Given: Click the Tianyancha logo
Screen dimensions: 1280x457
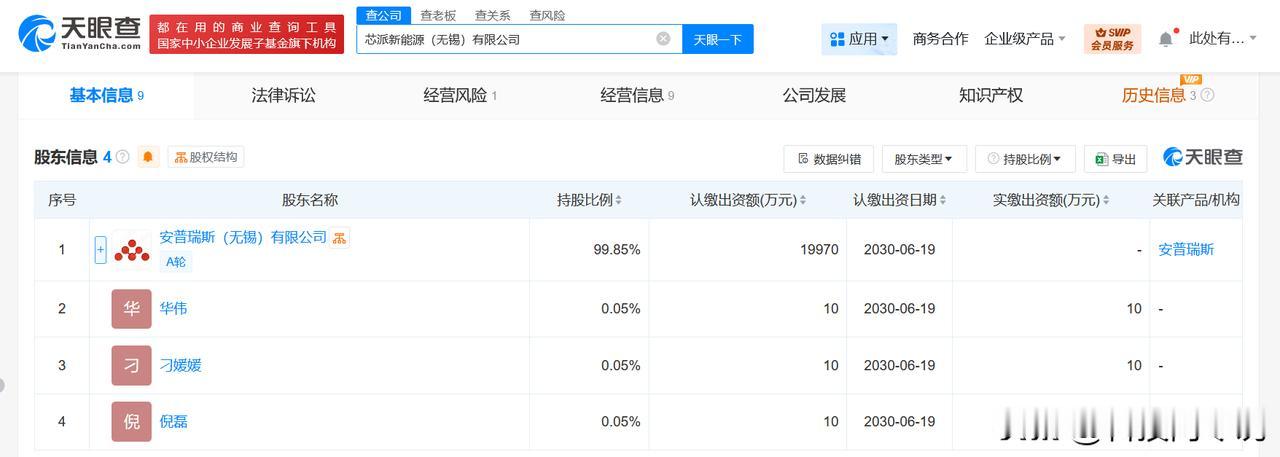Looking at the screenshot, I should (x=79, y=34).
